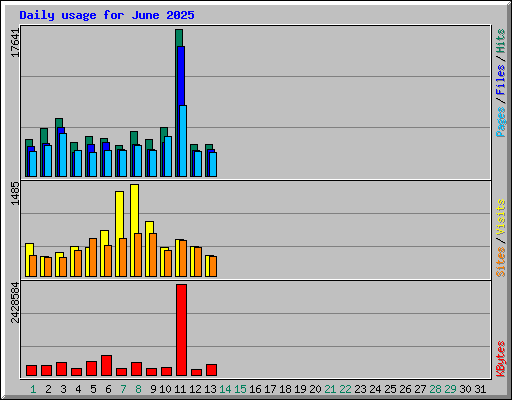Click day 19 on the x-axis
The height and width of the screenshot is (400, 512).
click(300, 389)
